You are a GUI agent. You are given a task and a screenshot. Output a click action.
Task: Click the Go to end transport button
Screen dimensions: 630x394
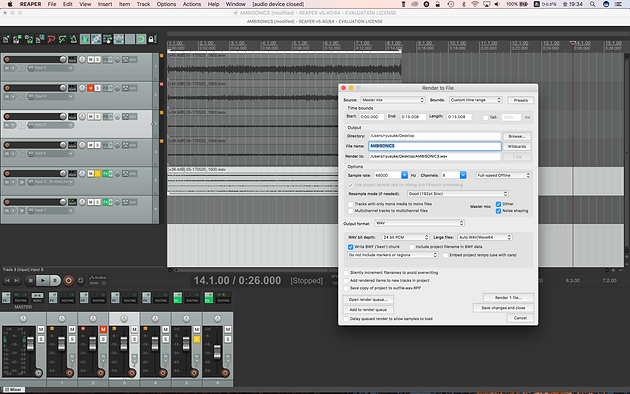tap(16, 280)
